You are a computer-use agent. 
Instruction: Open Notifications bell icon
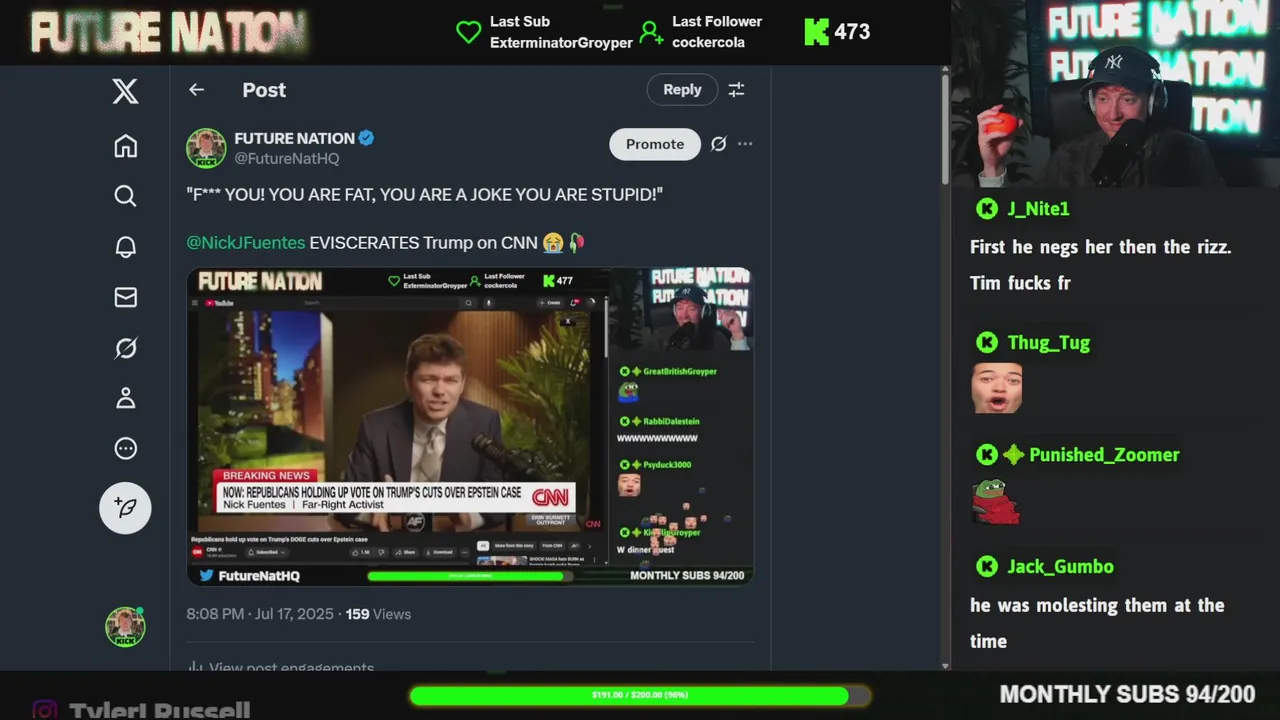pos(125,247)
